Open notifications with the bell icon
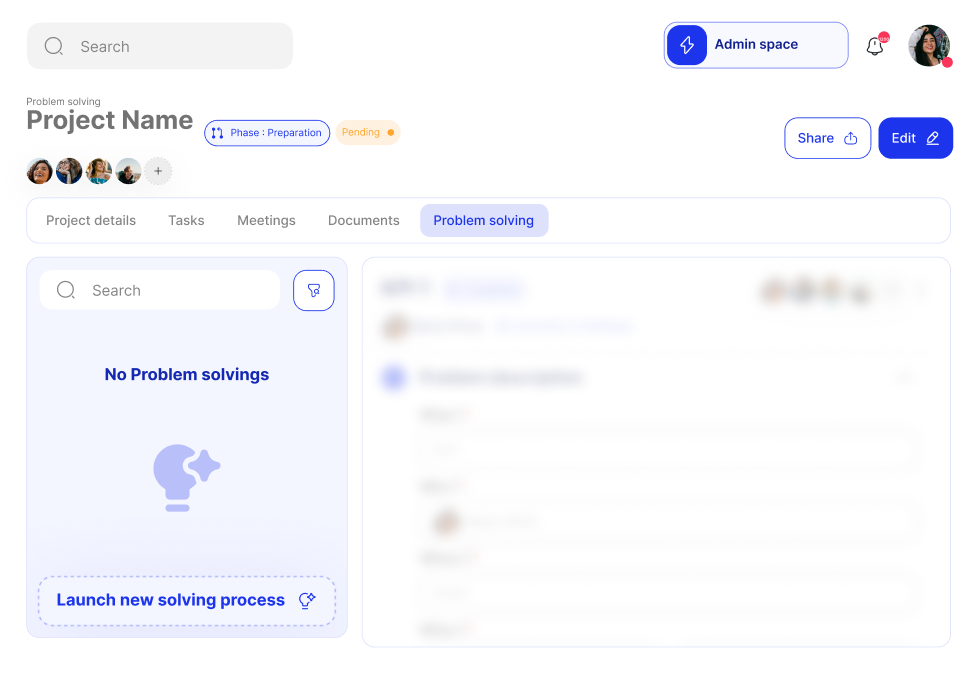979x696 pixels. coord(875,46)
